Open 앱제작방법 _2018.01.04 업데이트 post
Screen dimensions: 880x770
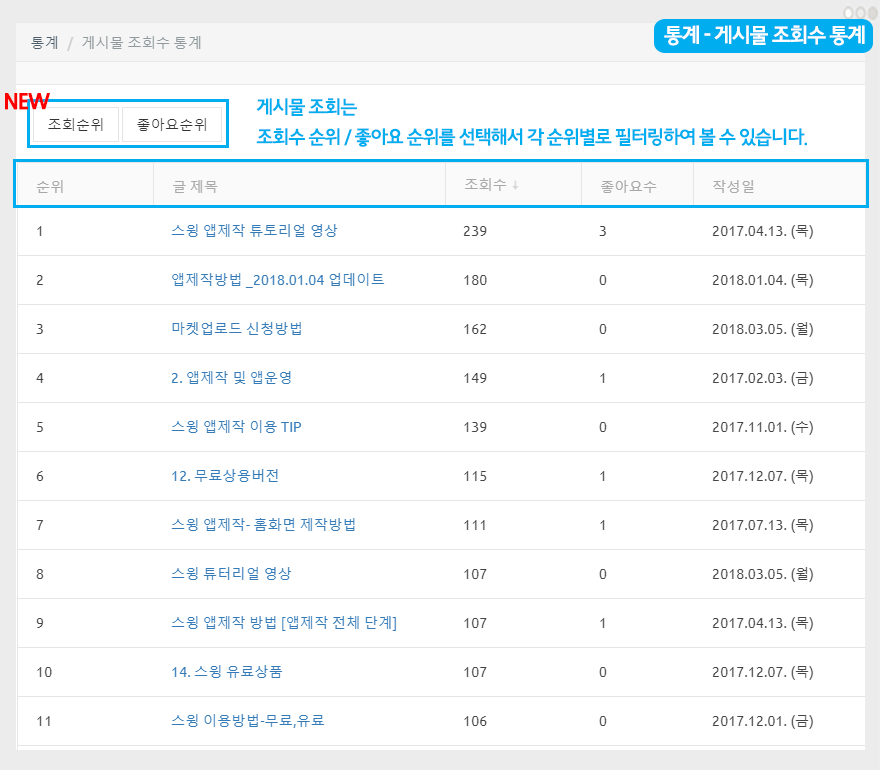277,280
